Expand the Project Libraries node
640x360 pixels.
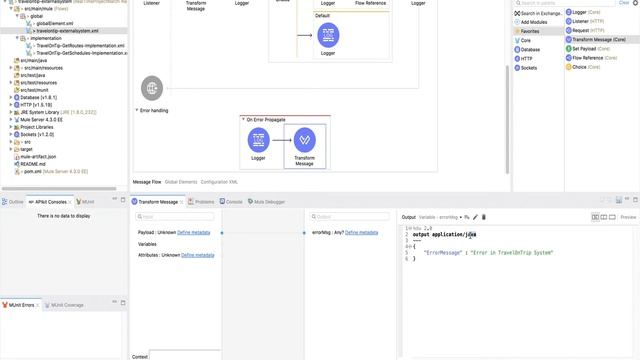coord(11,127)
